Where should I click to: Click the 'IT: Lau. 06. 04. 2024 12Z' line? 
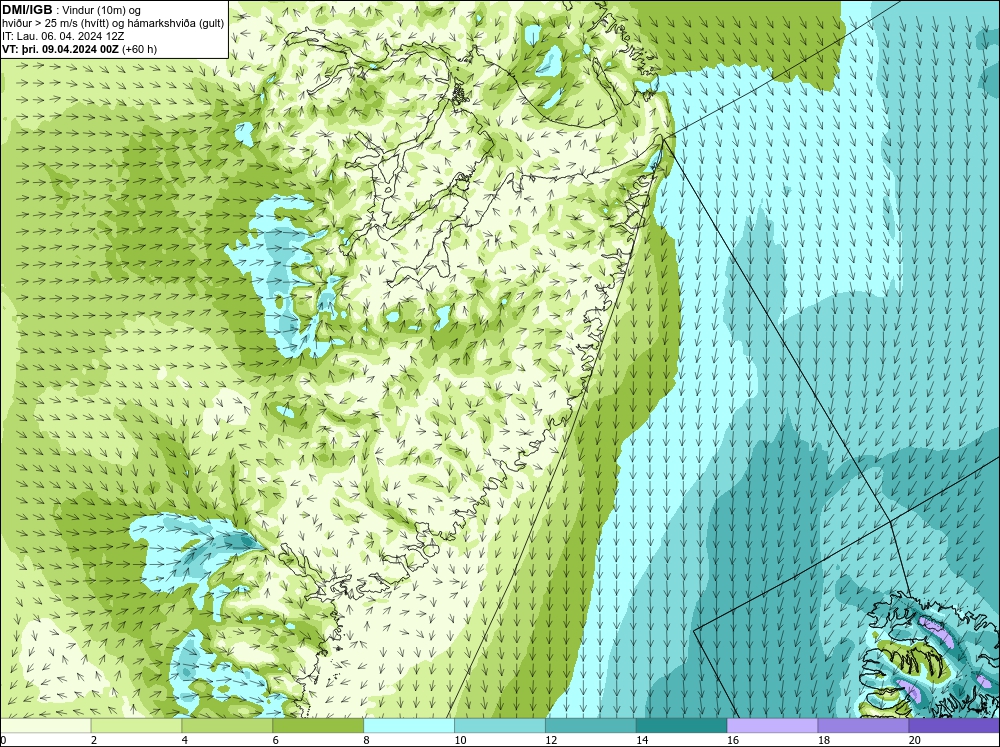point(63,36)
